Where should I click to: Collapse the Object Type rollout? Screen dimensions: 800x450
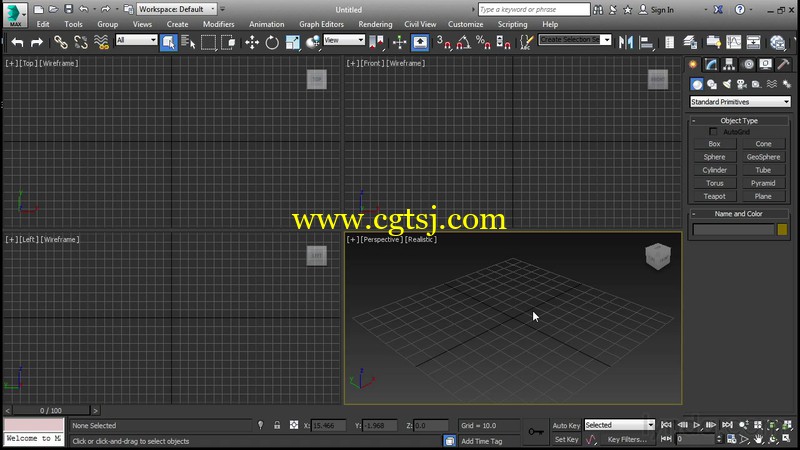click(x=739, y=121)
